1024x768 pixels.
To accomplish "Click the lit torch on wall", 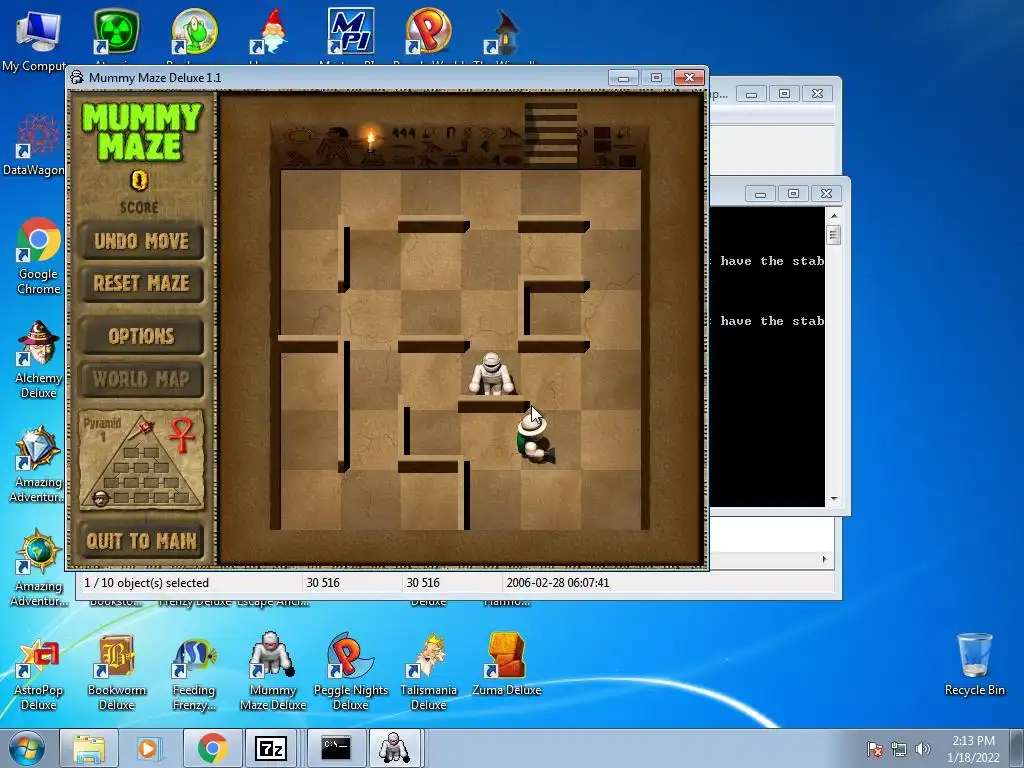I will [371, 140].
